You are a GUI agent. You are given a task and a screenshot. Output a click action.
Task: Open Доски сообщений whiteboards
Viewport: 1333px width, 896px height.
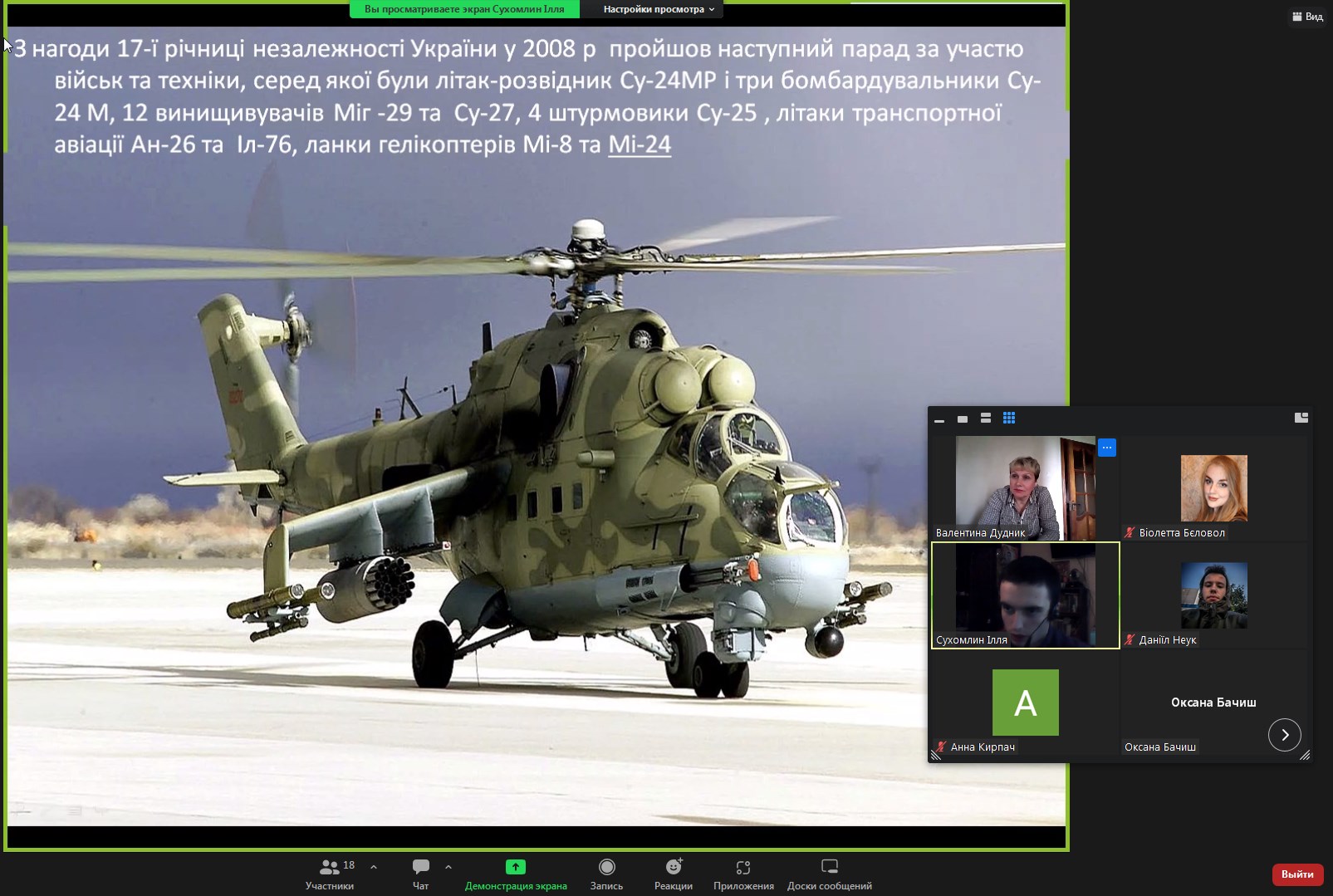tap(829, 874)
